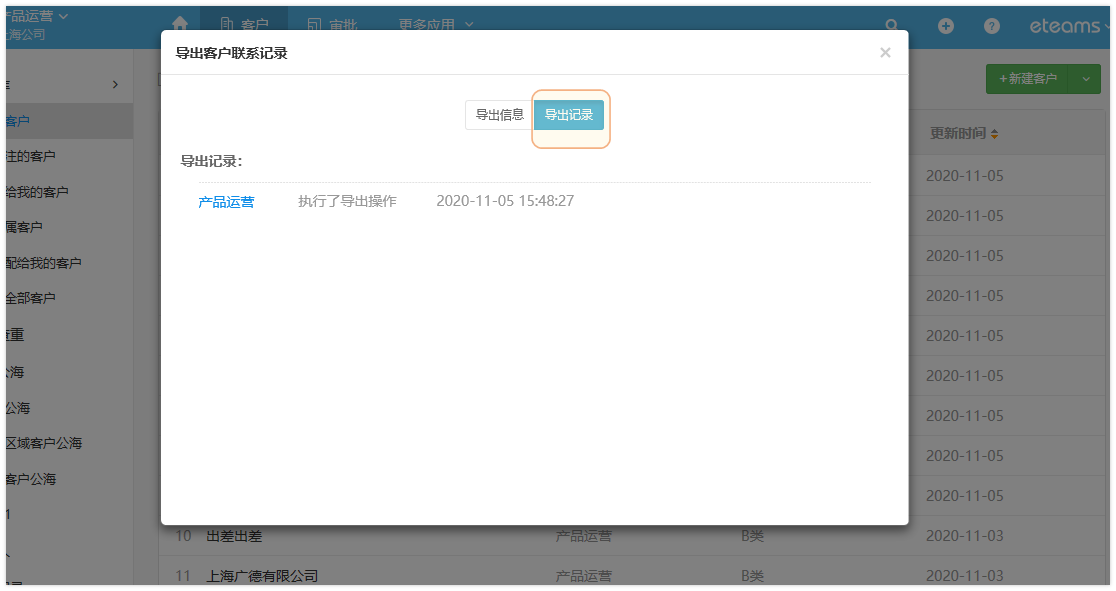The height and width of the screenshot is (591, 1116).
Task: Open the eteams user menu
Action: point(1068,26)
